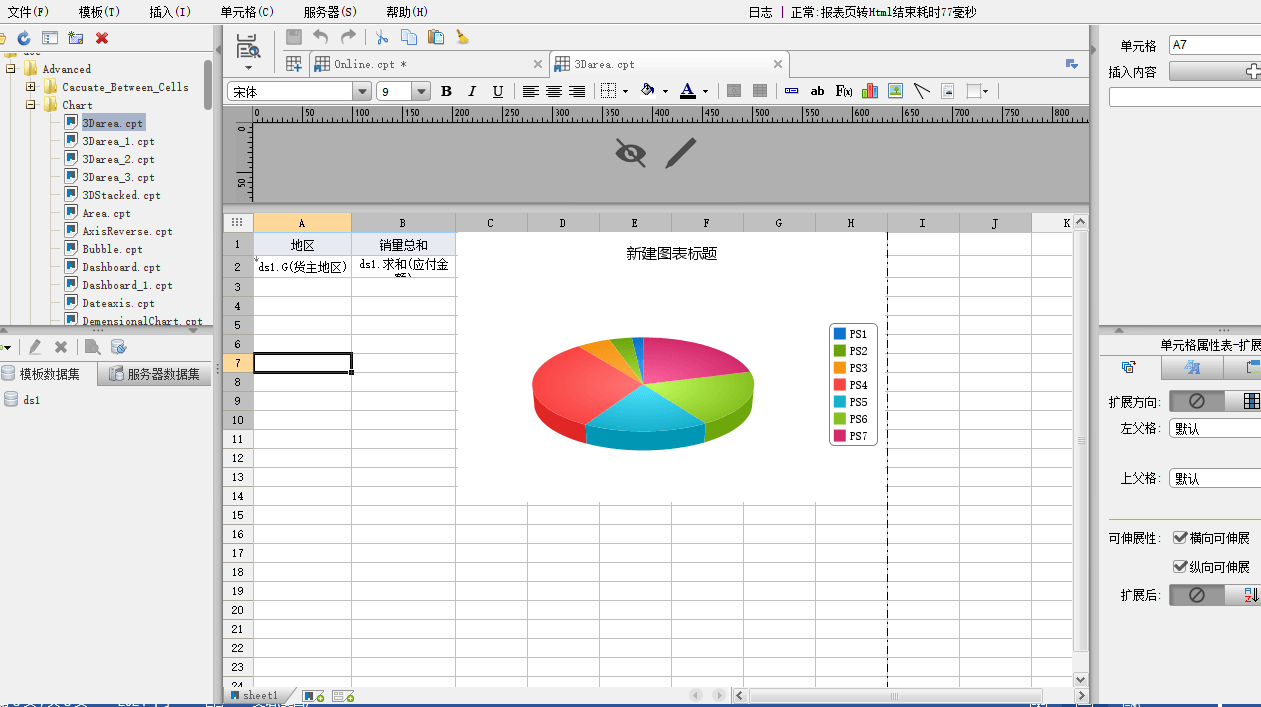Click the pencil edit icon above the sheet
Screen dimensions: 1261x707
point(680,153)
